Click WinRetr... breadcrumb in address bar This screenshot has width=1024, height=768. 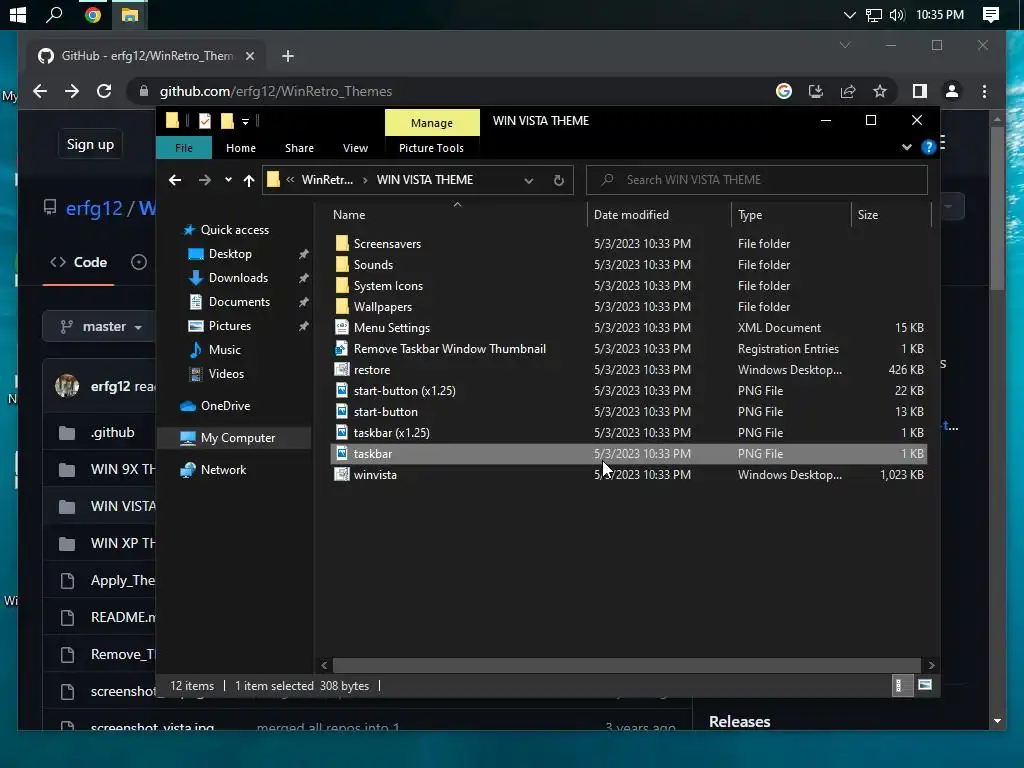(327, 180)
